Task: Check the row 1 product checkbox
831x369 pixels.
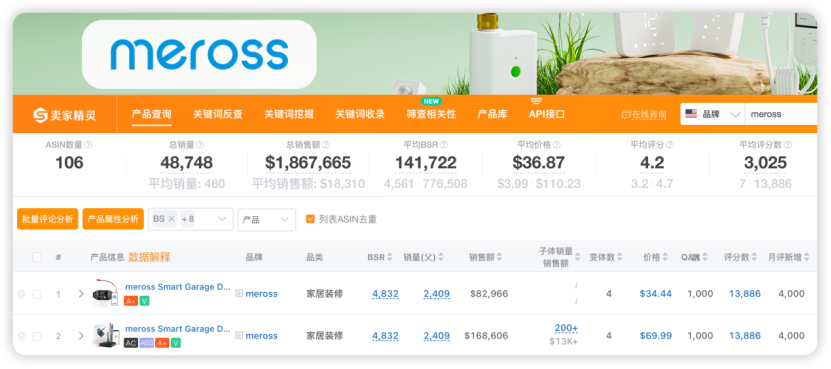Action: pos(37,294)
